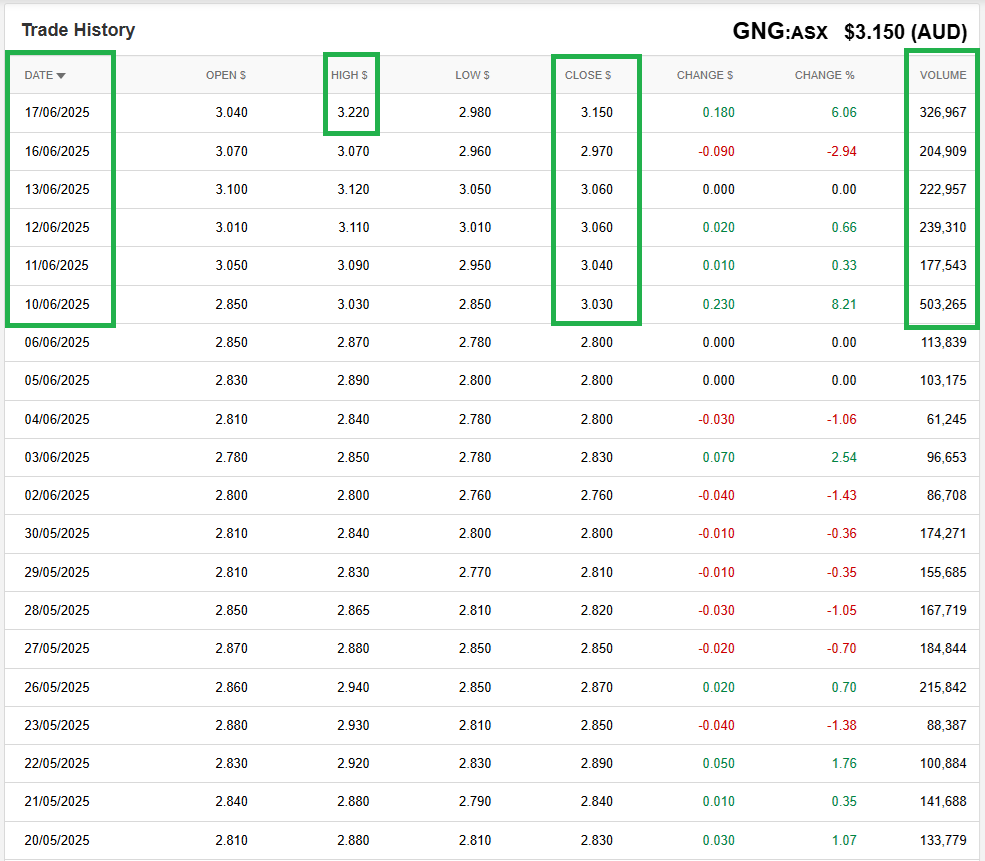Viewport: 985px width, 861px height.
Task: Sort by the CLOSE $ header
Action: (587, 75)
